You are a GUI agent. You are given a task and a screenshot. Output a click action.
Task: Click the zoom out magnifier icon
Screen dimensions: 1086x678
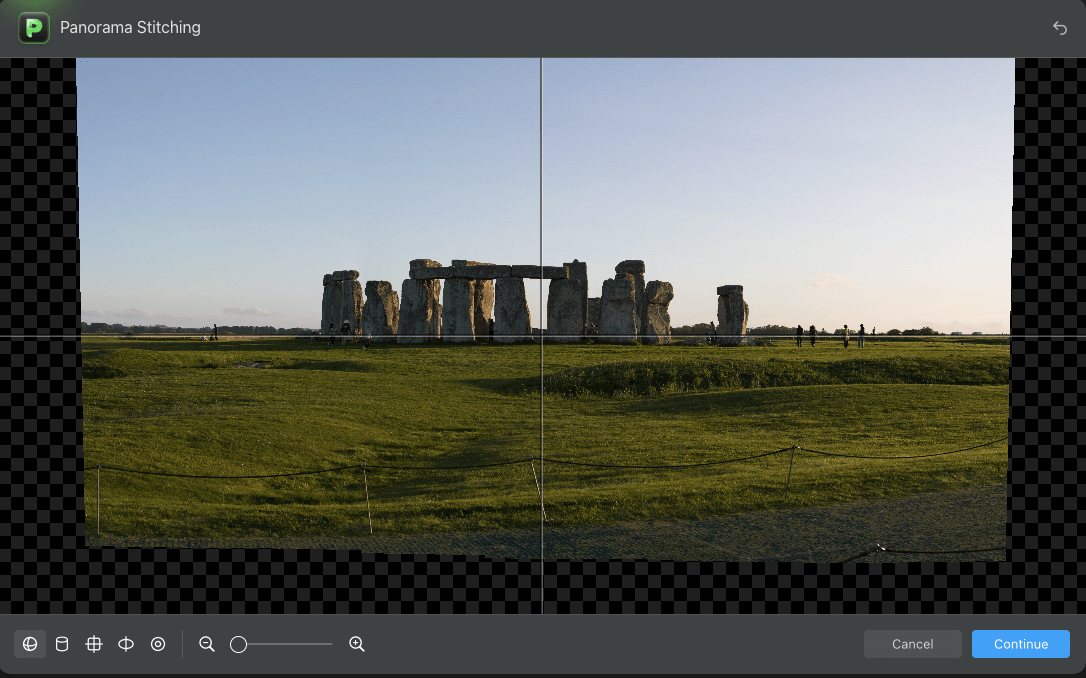click(x=207, y=644)
